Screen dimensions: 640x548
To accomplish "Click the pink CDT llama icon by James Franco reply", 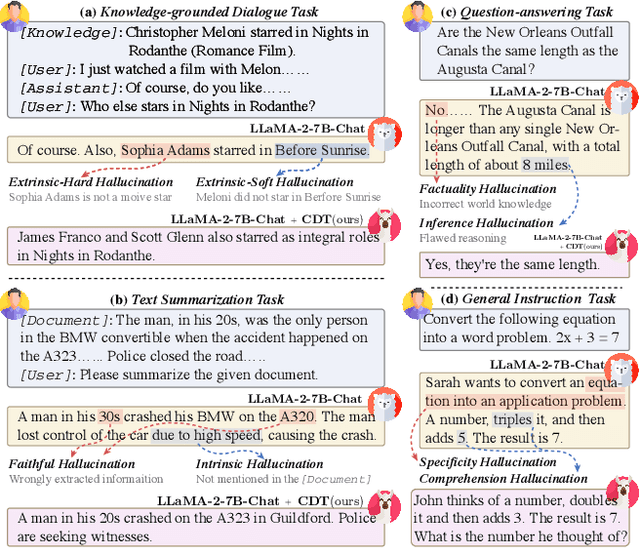I will [384, 225].
